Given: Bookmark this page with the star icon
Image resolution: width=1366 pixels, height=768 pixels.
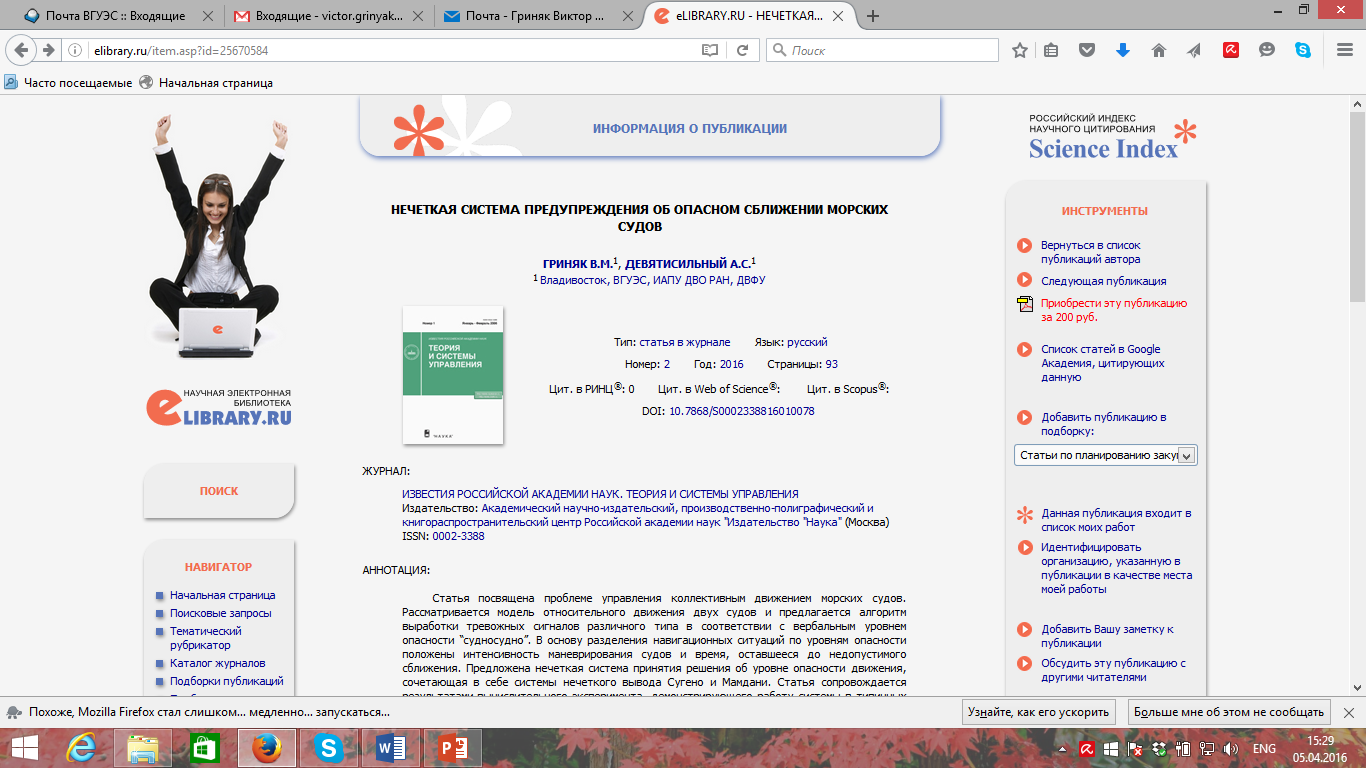Looking at the screenshot, I should pos(1019,50).
